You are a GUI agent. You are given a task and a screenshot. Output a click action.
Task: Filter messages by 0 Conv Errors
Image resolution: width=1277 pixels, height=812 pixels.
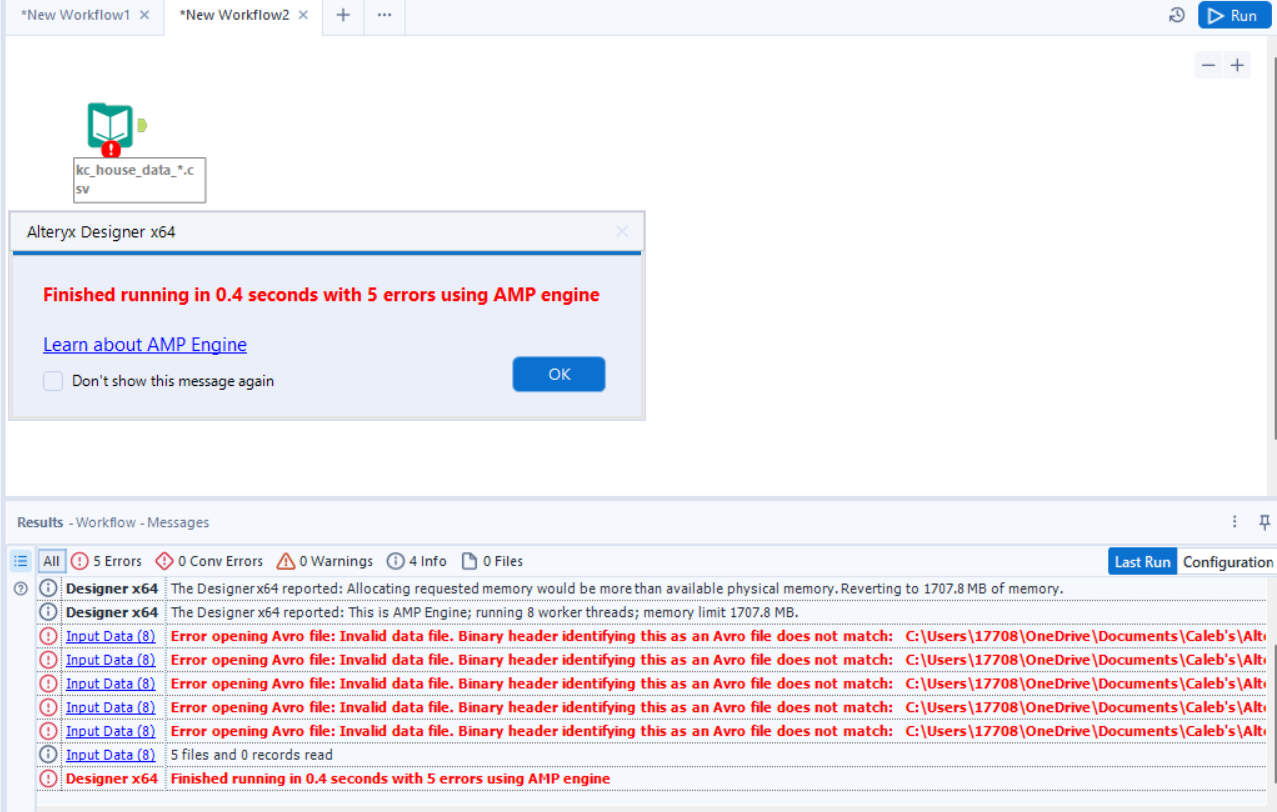(x=209, y=561)
